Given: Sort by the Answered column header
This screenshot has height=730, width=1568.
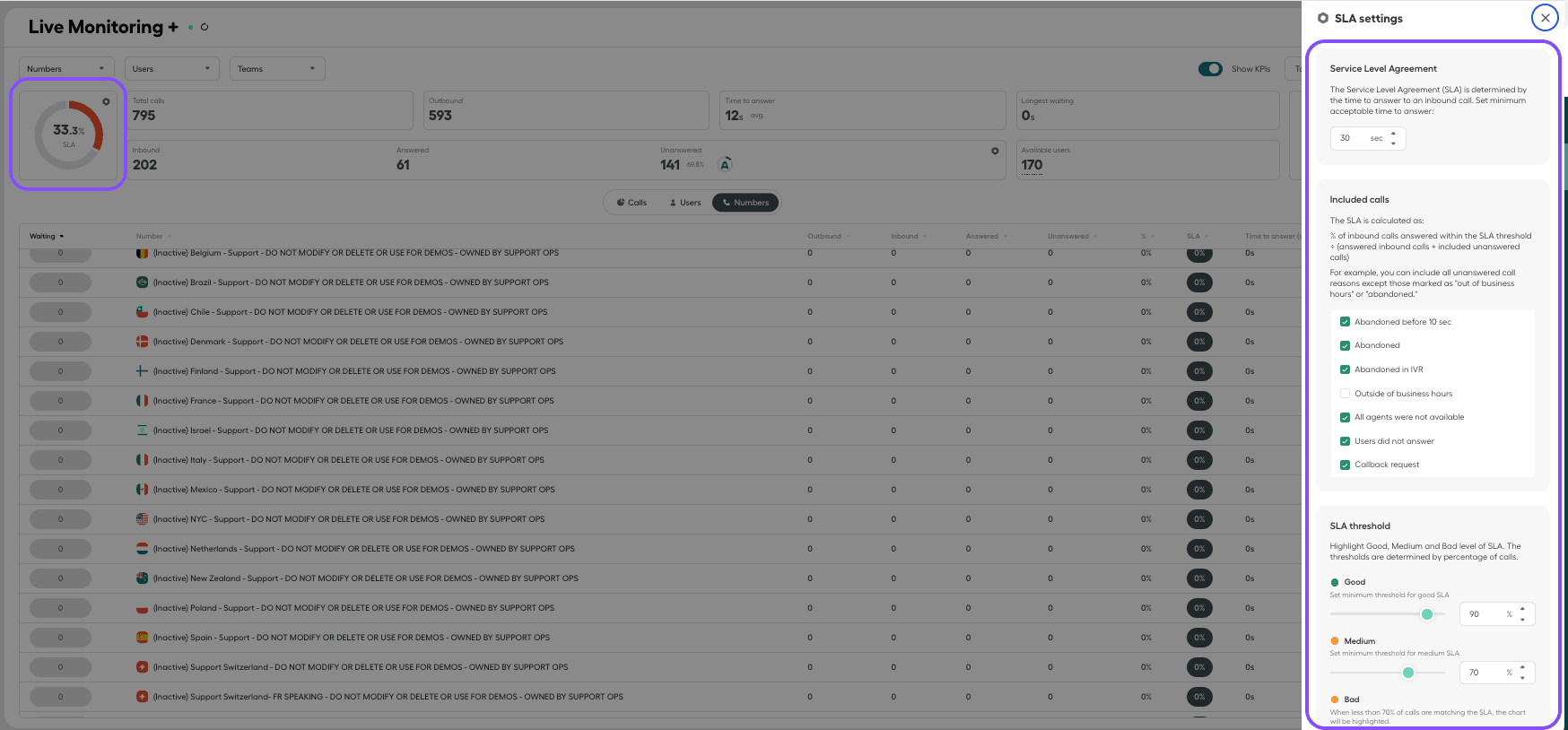Looking at the screenshot, I should (x=987, y=237).
